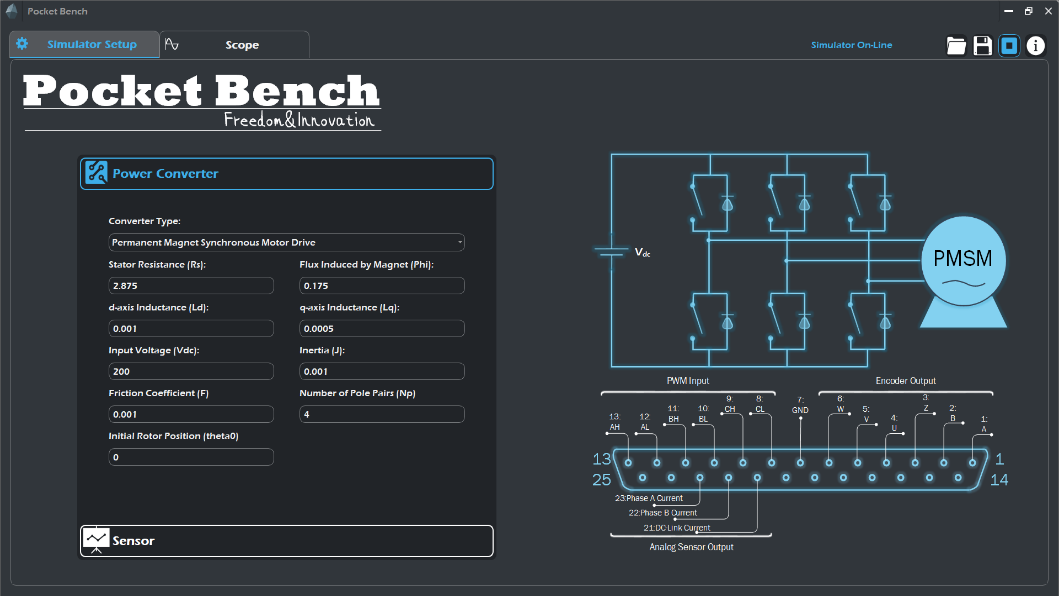Collapse the Power Converter section header

[287, 174]
